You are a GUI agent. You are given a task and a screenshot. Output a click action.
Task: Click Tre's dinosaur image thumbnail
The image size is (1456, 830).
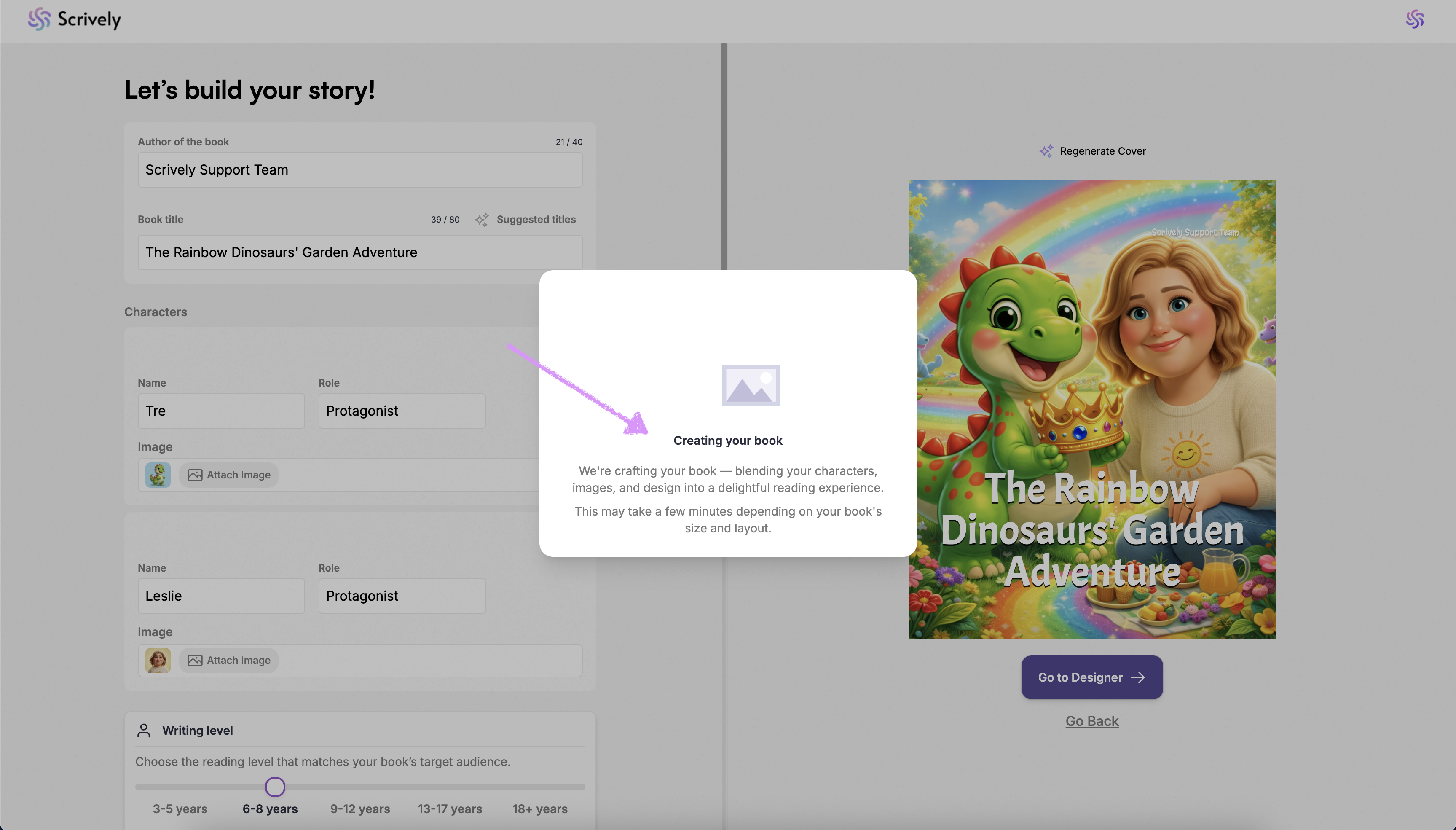158,475
